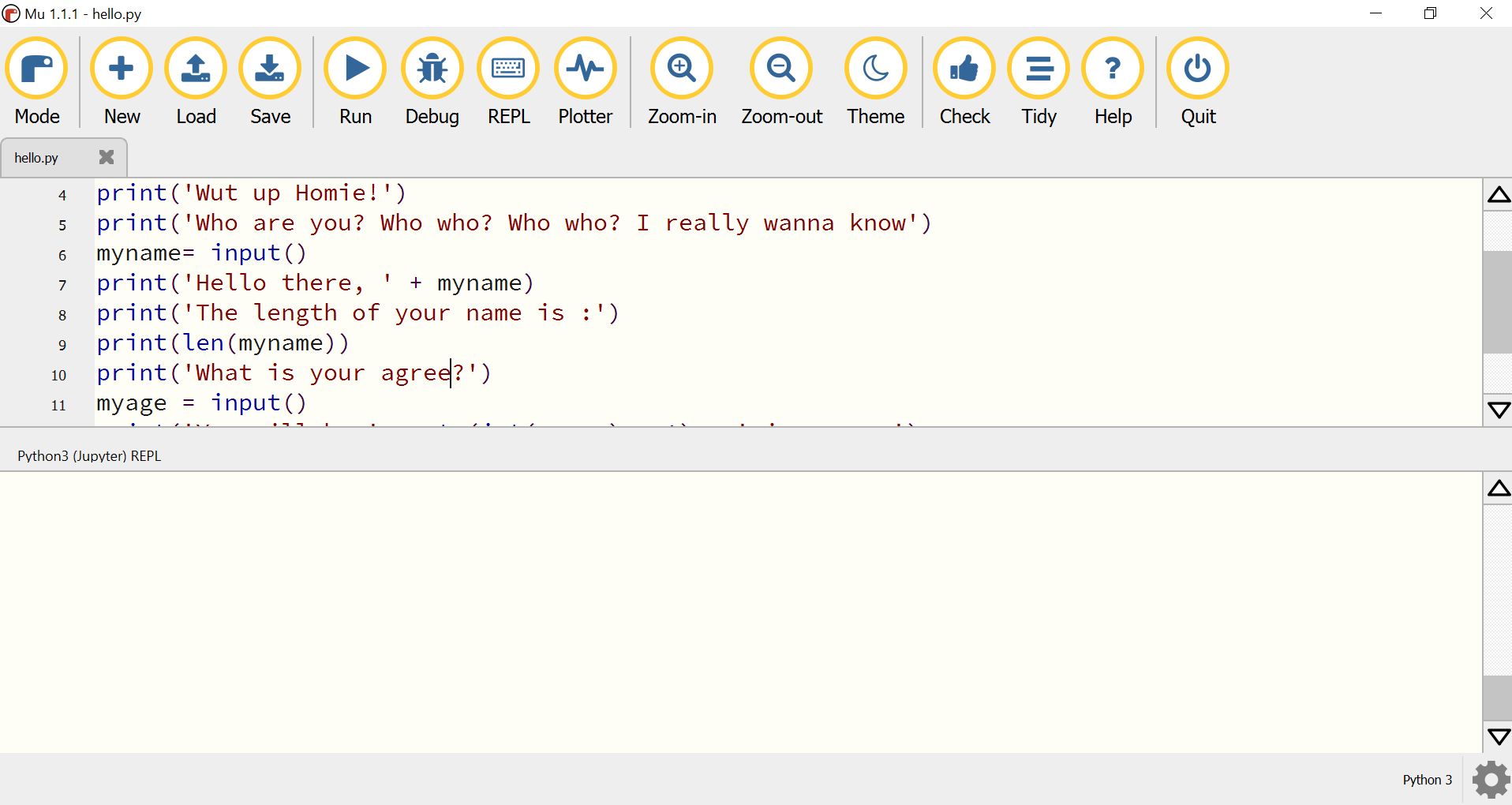Switch the Theme to night mode
Screen dimensions: 1512x805
click(875, 82)
